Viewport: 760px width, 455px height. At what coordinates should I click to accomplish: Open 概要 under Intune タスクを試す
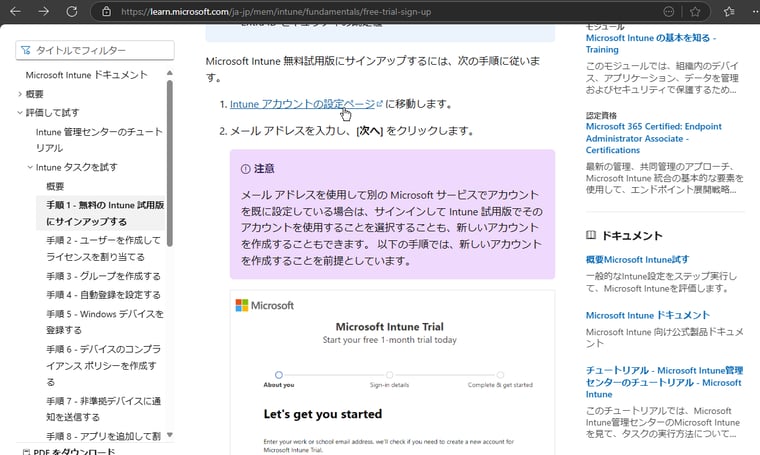55,186
